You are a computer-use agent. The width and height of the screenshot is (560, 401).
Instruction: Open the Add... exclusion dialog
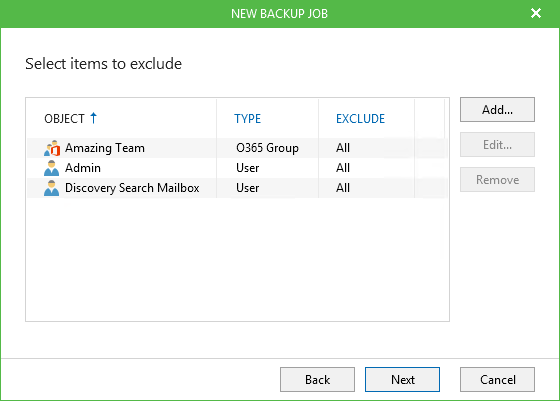point(497,110)
